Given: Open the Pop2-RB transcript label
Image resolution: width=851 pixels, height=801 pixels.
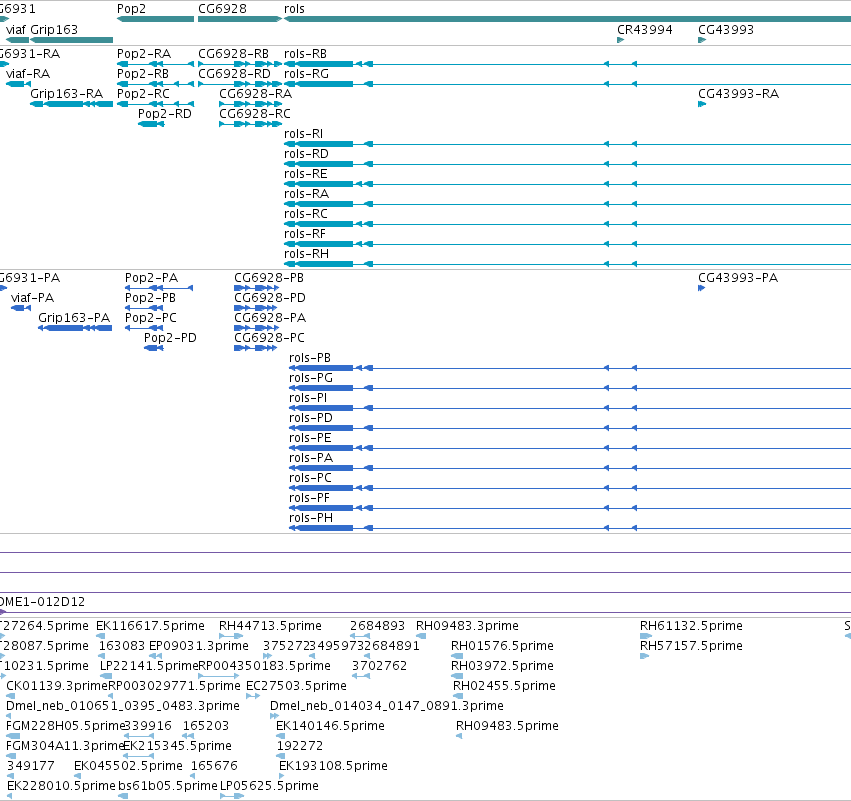Looking at the screenshot, I should tap(143, 73).
